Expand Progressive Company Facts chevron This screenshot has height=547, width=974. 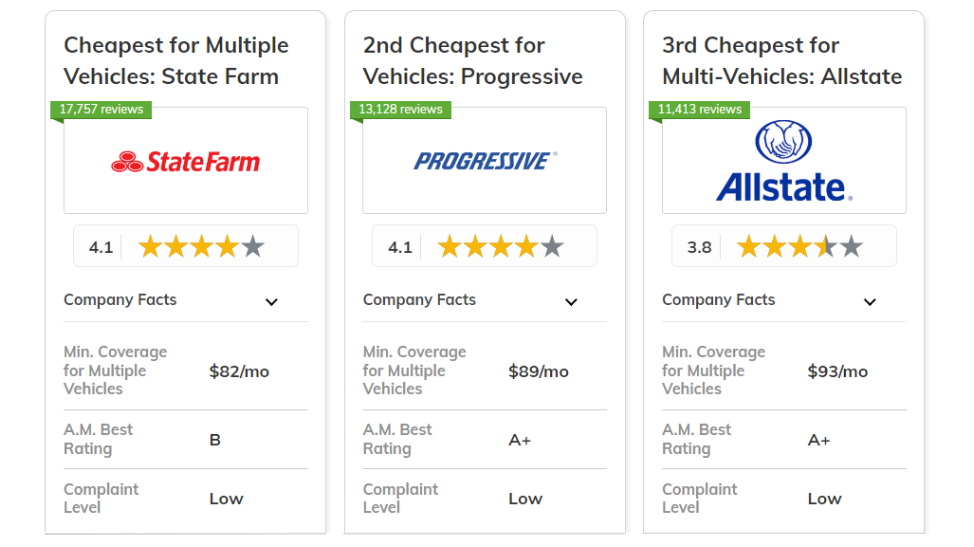(x=571, y=302)
